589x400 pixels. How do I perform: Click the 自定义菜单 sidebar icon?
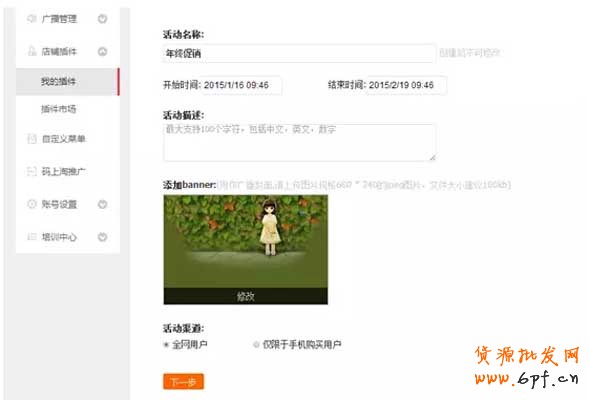pos(32,139)
